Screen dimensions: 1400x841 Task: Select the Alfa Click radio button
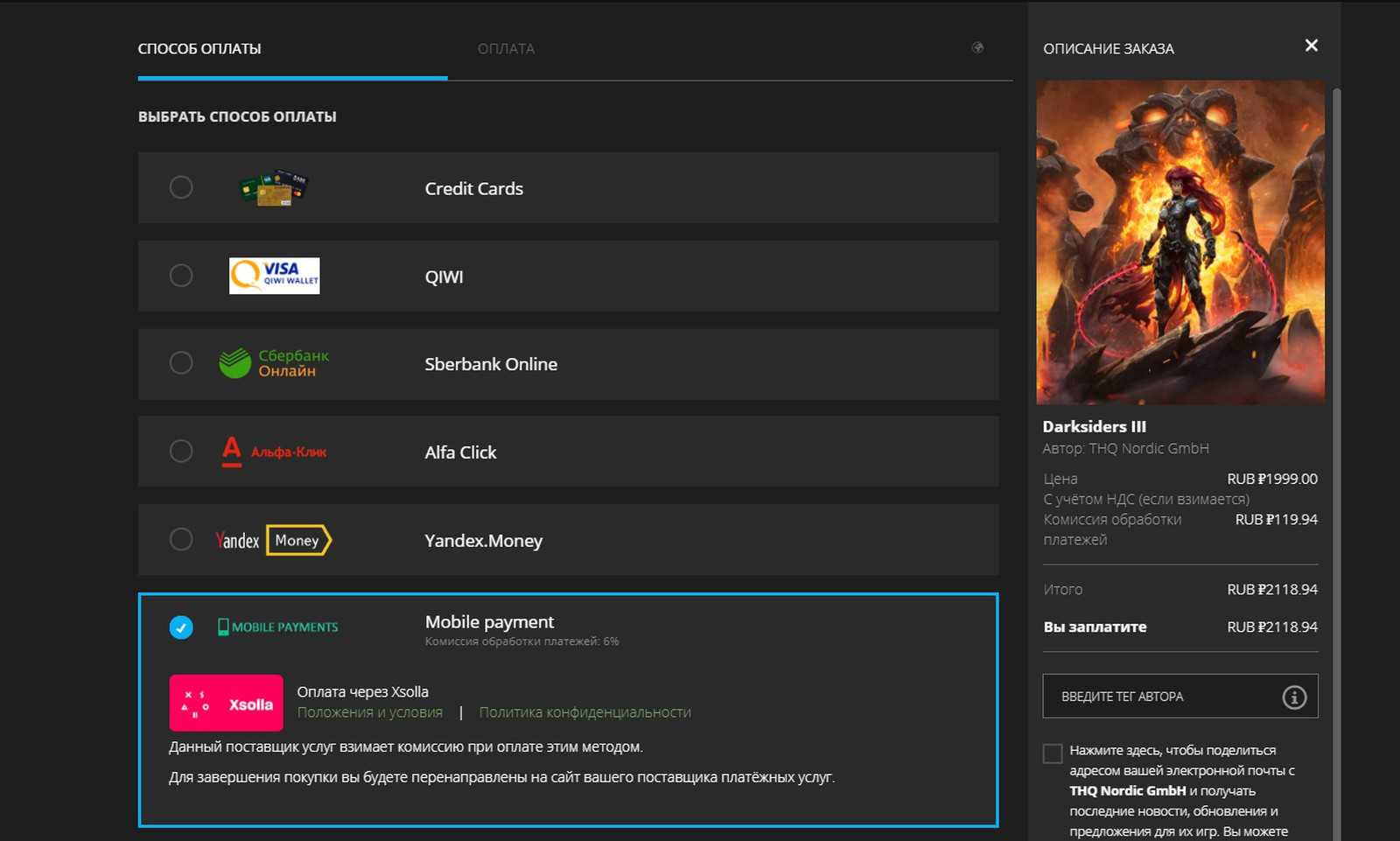(181, 452)
